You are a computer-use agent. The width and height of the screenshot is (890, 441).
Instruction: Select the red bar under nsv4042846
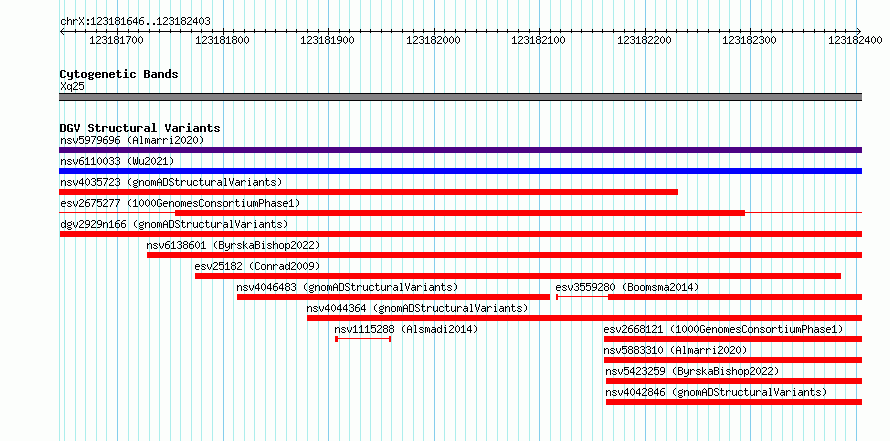(x=734, y=402)
